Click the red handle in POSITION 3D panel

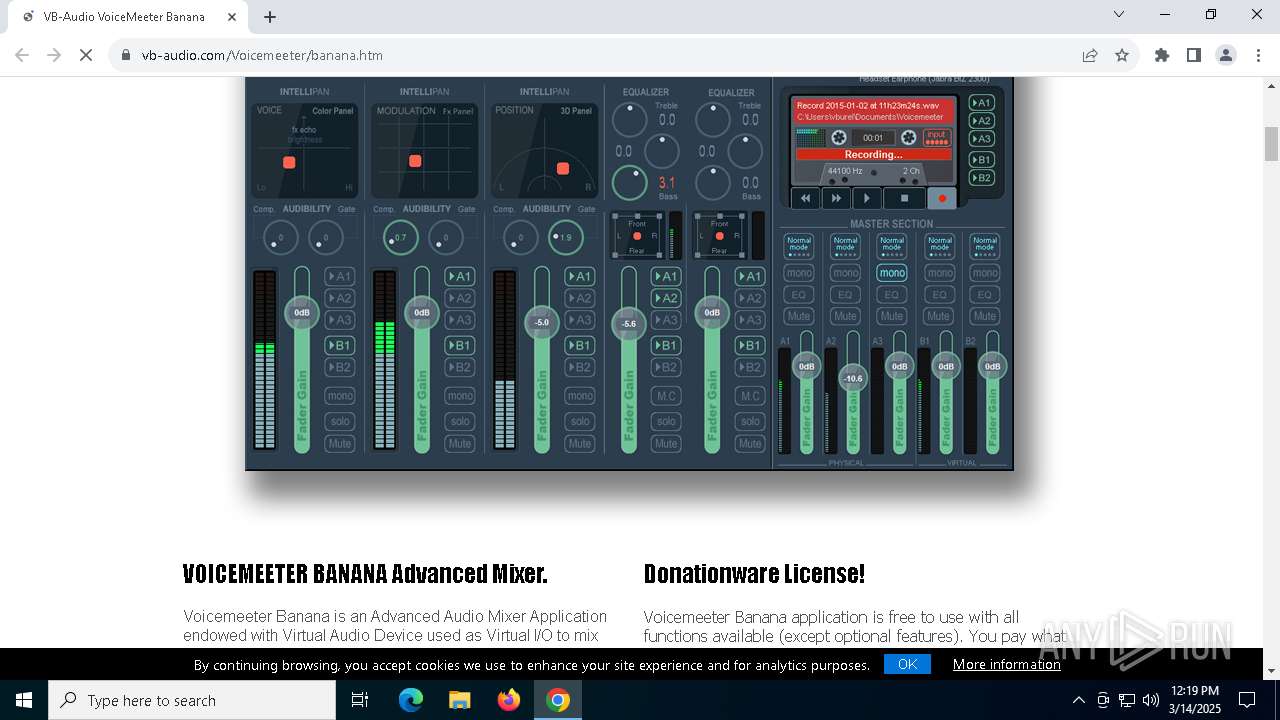(563, 168)
